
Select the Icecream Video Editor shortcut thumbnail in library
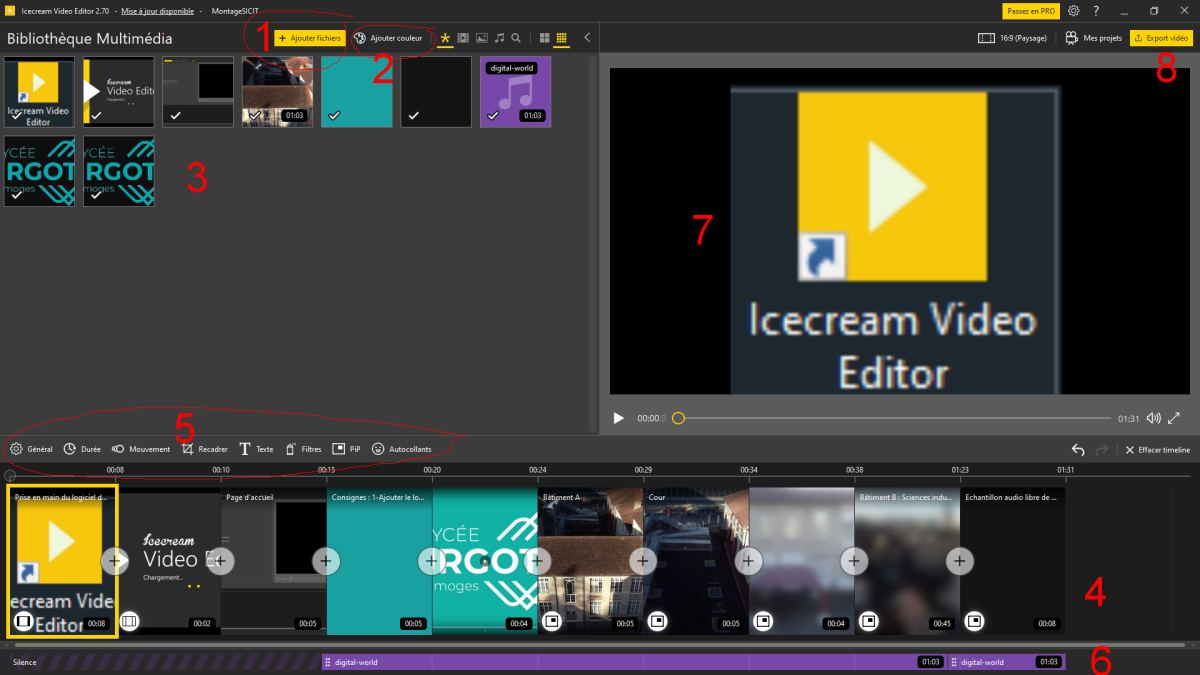pos(39,92)
